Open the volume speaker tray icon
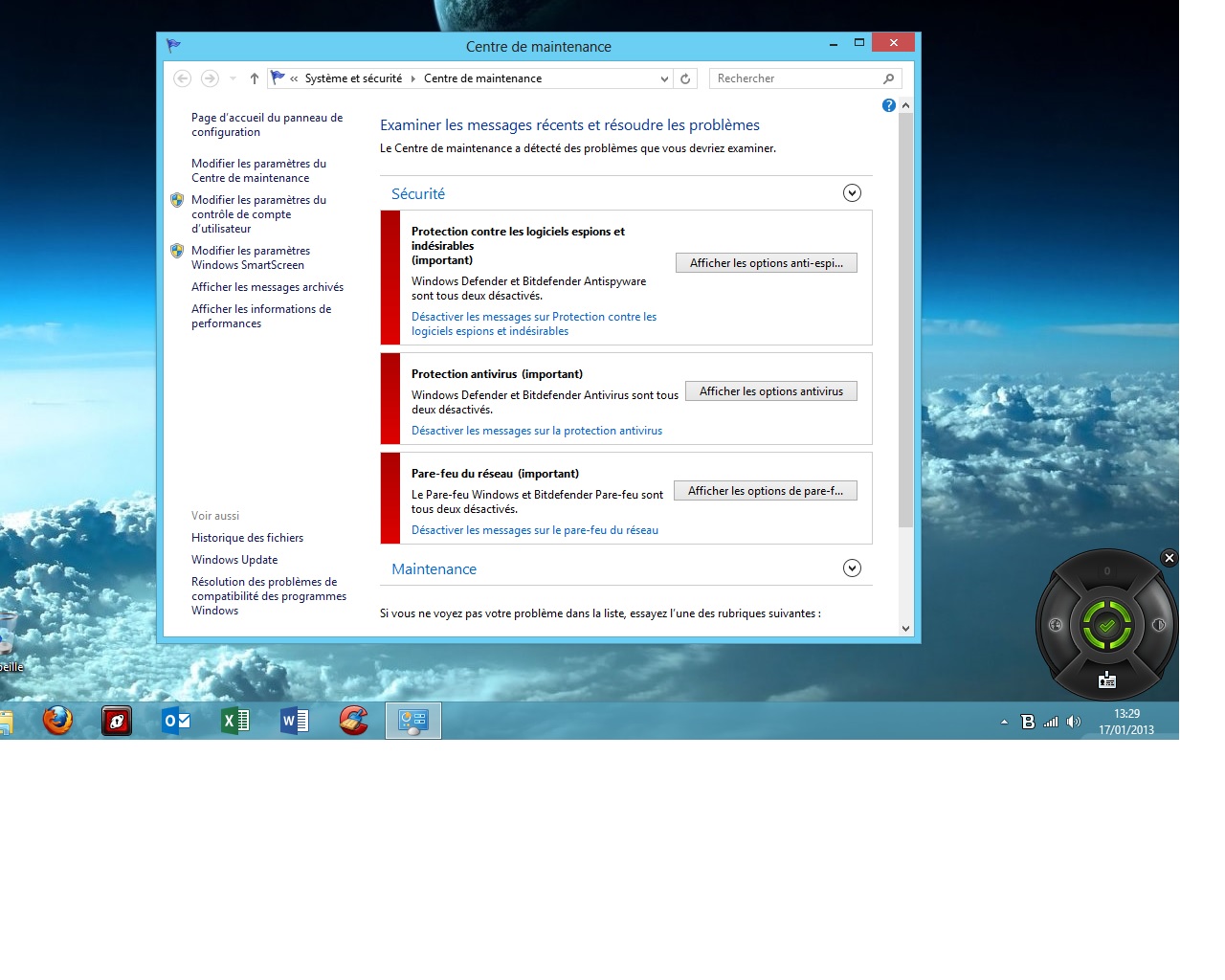Viewport: 1225px width, 980px height. coord(1074,722)
